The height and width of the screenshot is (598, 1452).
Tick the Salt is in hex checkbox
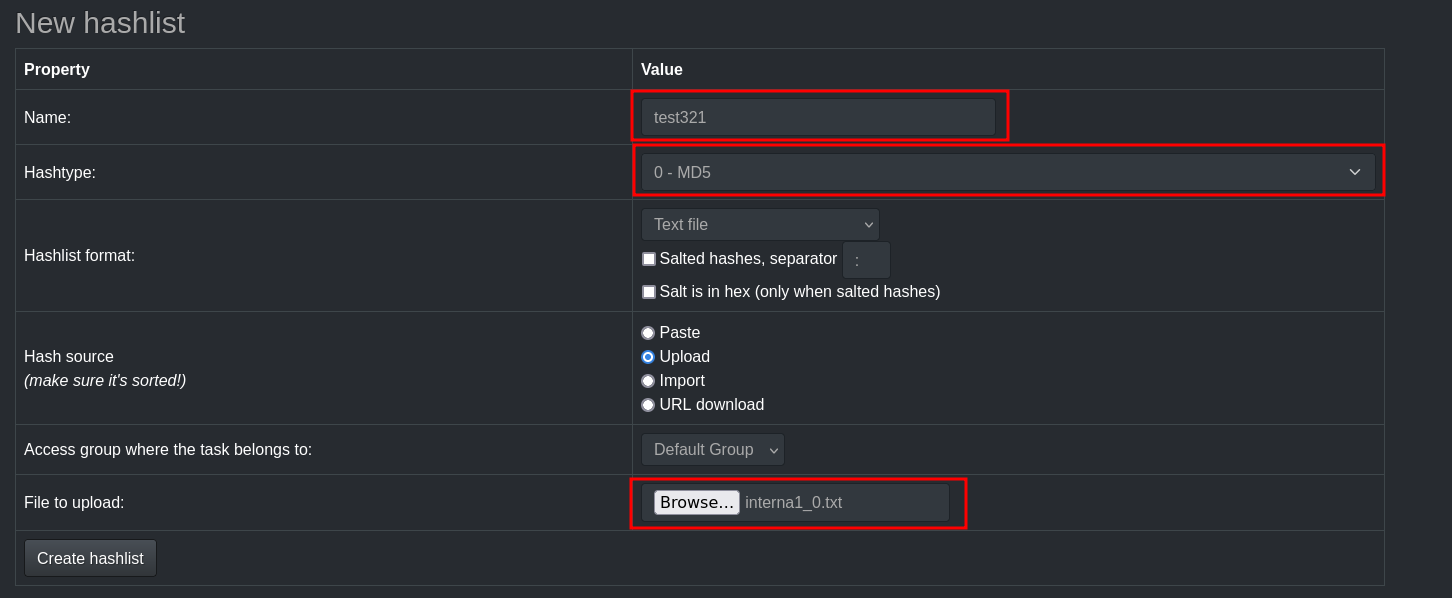coord(649,292)
